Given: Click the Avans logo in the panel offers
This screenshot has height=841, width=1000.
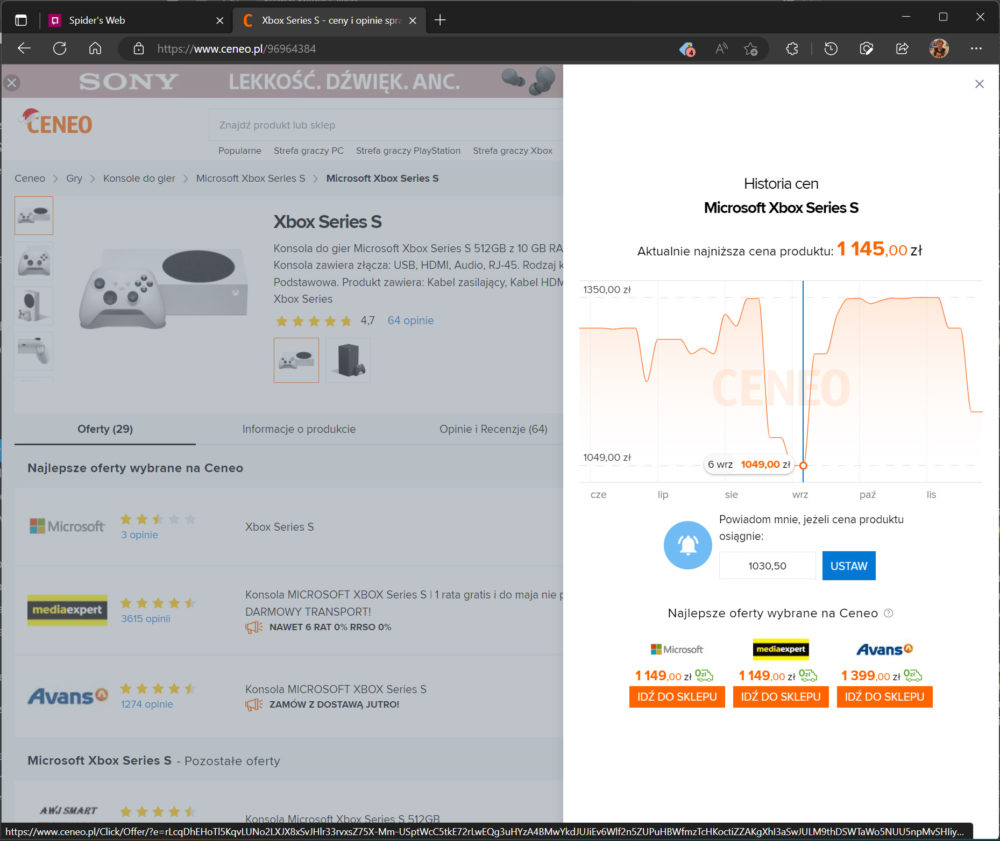Looking at the screenshot, I should [885, 650].
